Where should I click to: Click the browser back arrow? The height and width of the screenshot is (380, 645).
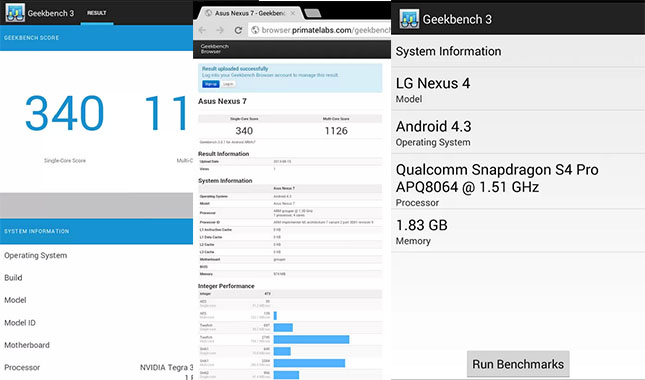pyautogui.click(x=202, y=30)
